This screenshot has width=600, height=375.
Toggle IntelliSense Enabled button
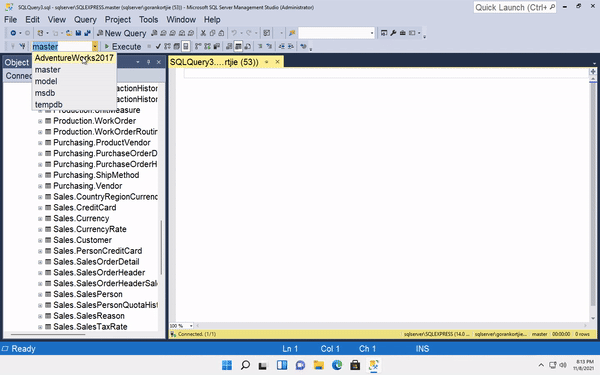click(186, 47)
